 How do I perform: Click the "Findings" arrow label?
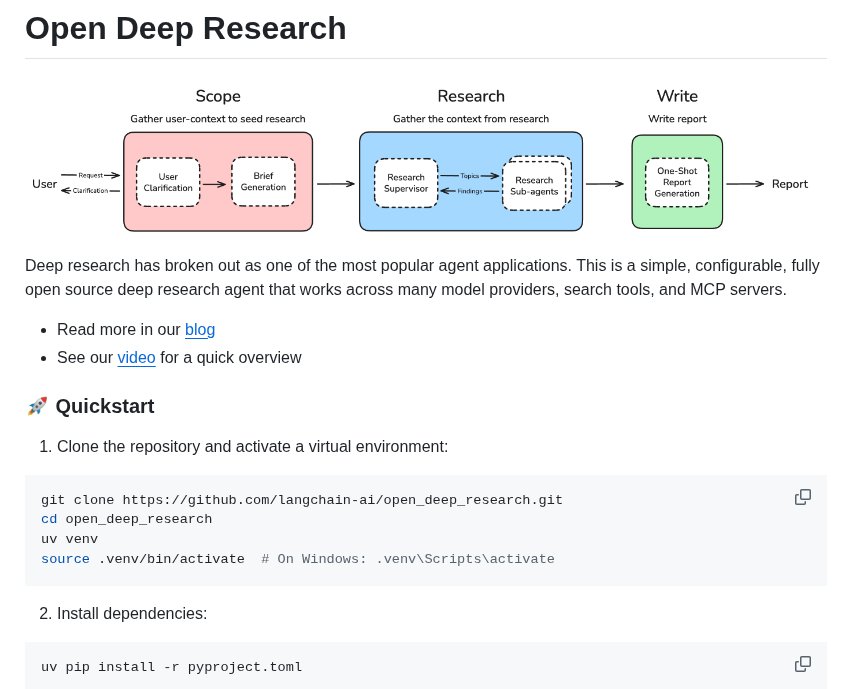coord(470,191)
